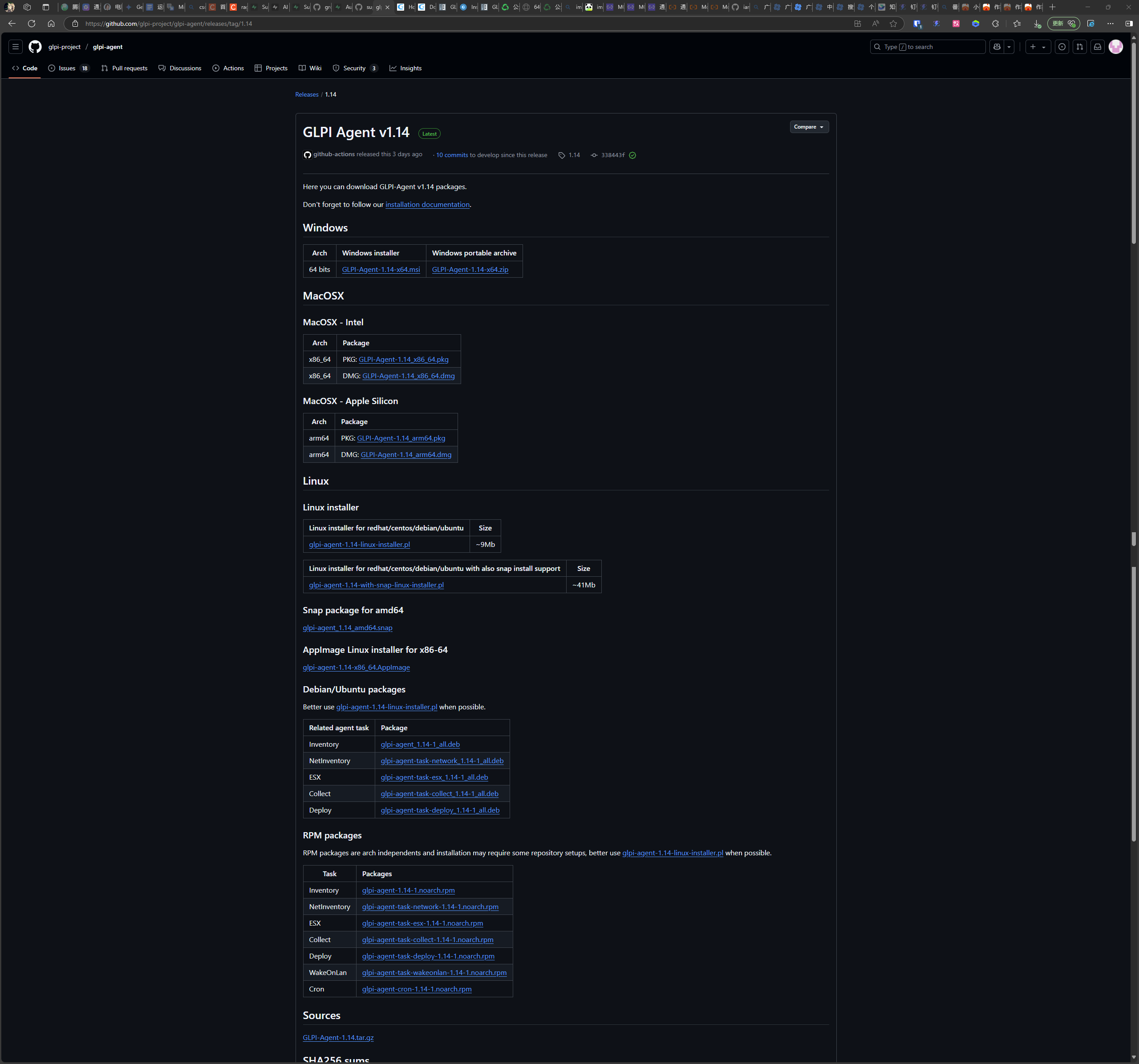Open the installation documentation link
Viewport: 1139px width, 1064px height.
coord(427,205)
